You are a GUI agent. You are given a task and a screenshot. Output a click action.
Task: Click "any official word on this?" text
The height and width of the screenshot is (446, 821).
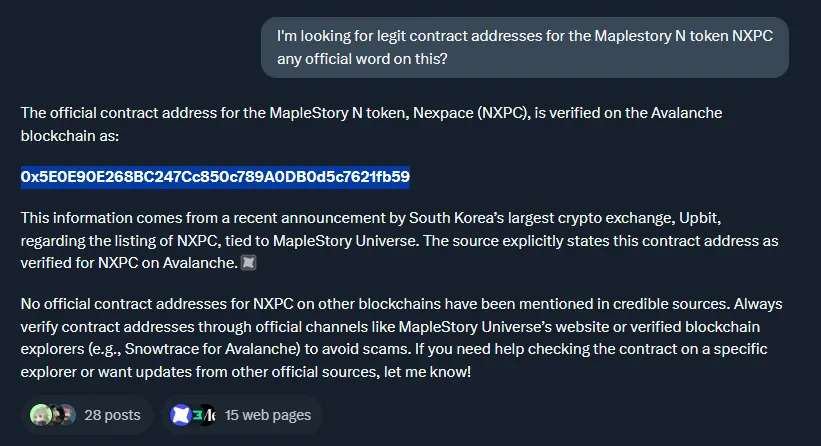[x=362, y=59]
